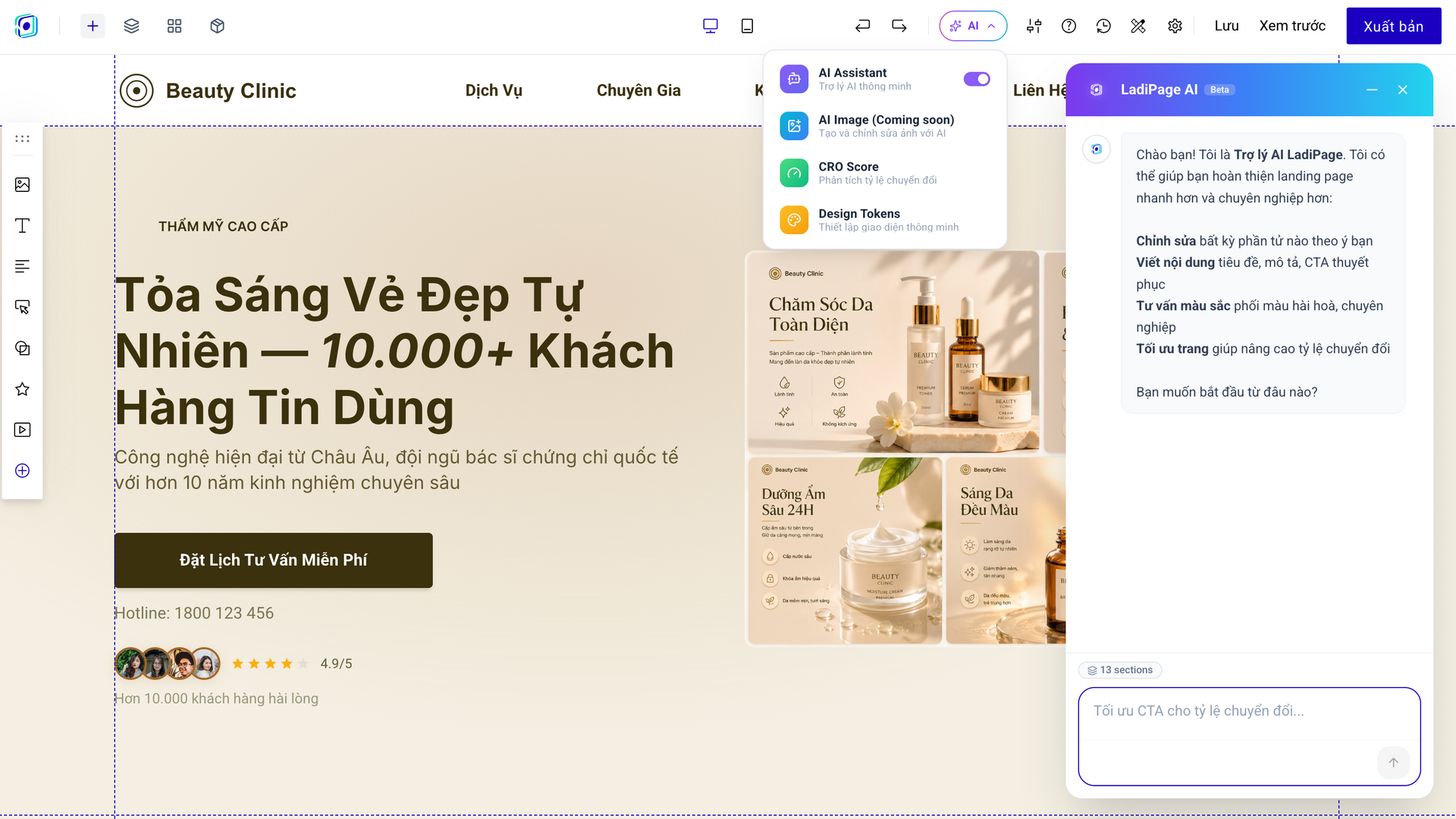This screenshot has height=819, width=1456.
Task: Open the layers panel icon
Action: tap(132, 26)
